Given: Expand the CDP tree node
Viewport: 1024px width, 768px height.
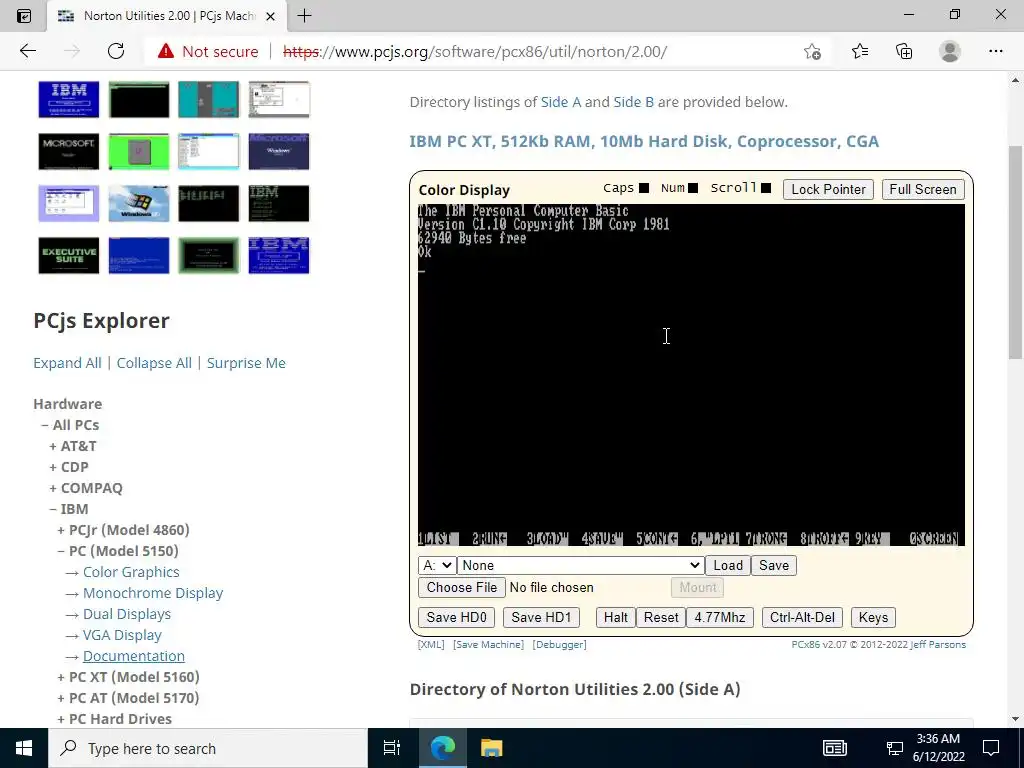Looking at the screenshot, I should pyautogui.click(x=53, y=467).
